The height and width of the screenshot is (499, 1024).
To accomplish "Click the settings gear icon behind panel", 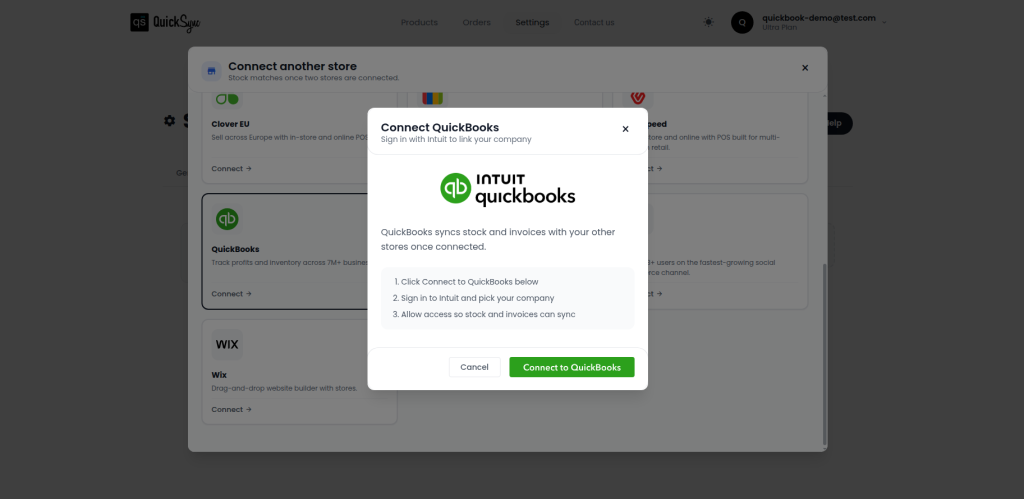I will tap(170, 121).
